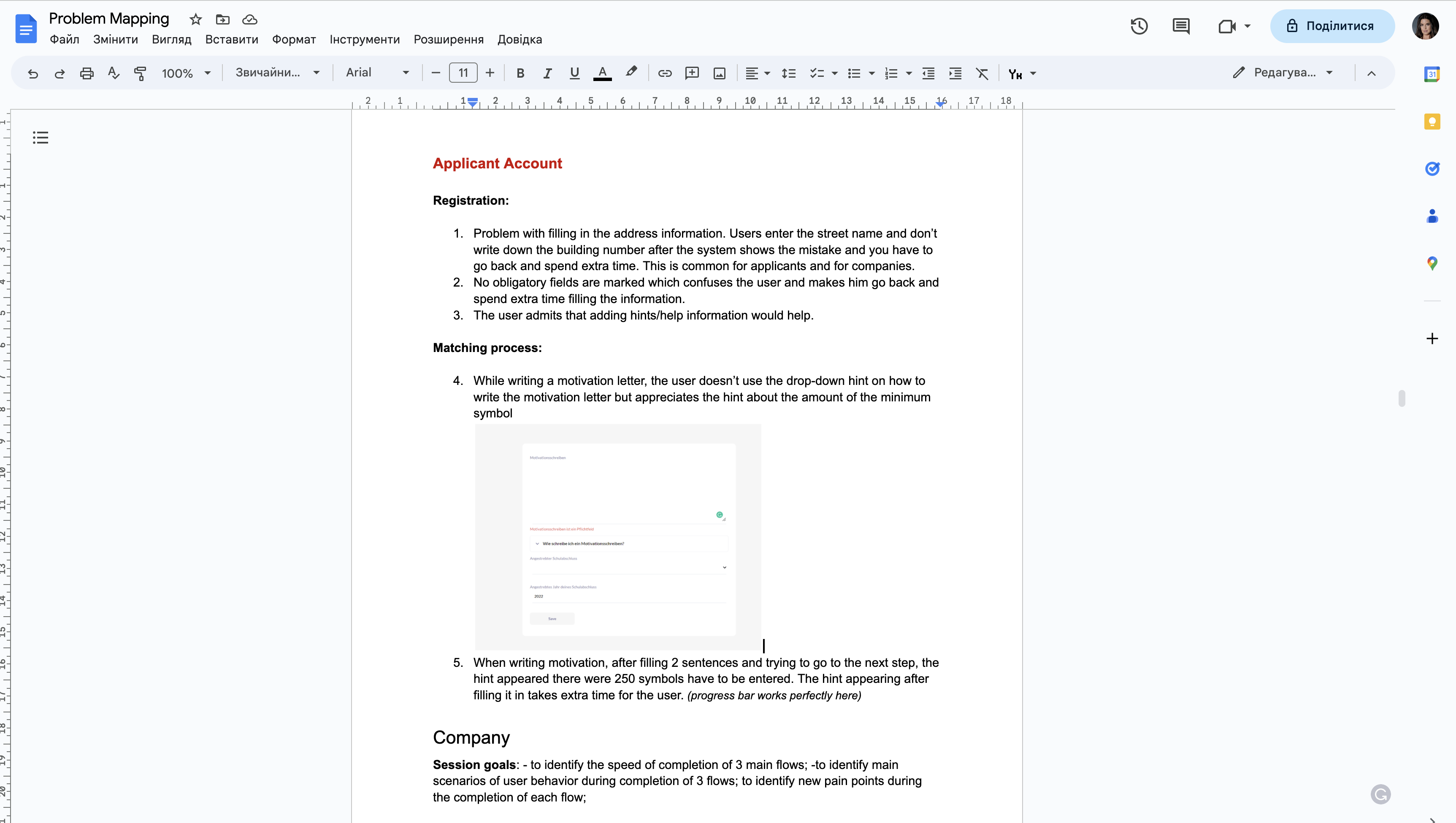Move document to another folder

coord(223,20)
